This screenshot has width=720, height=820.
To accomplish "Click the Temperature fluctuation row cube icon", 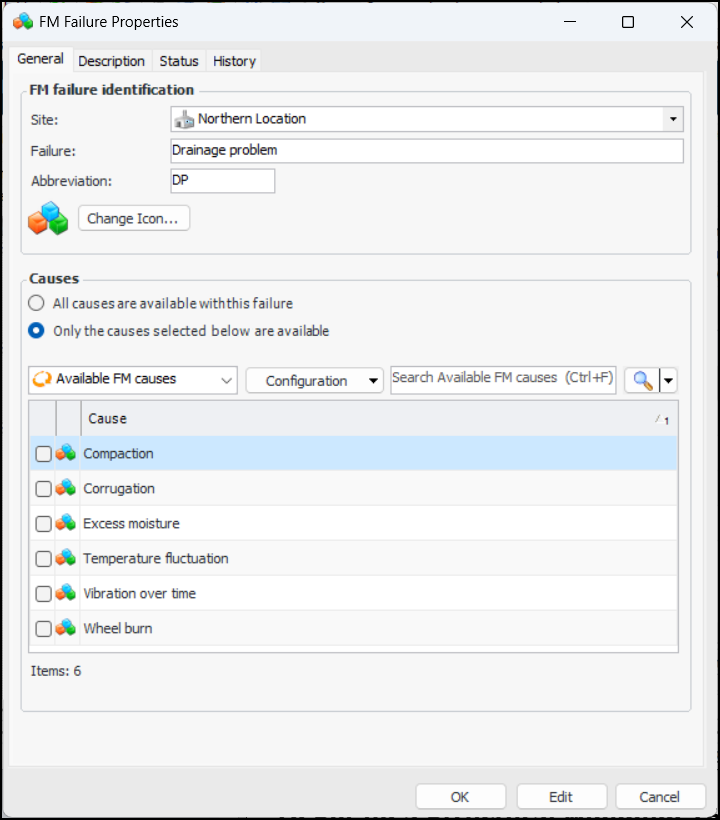I will (66, 558).
